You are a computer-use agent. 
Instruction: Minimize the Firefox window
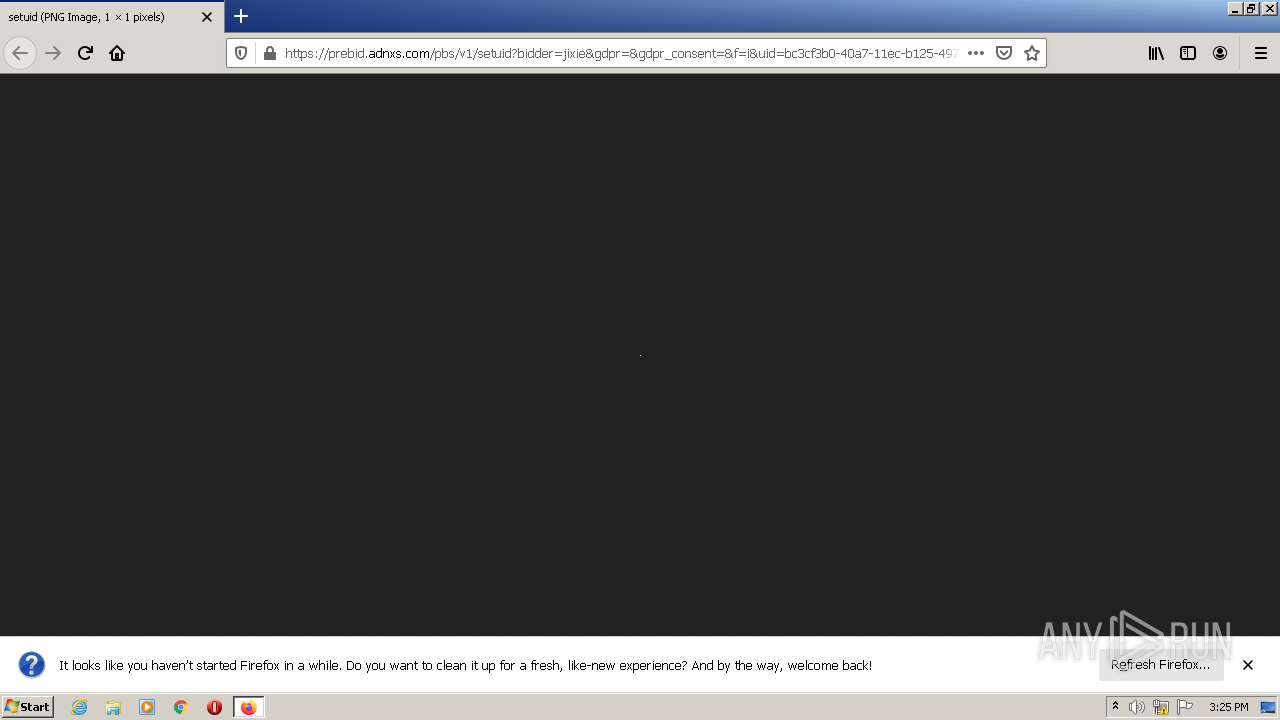click(1235, 8)
